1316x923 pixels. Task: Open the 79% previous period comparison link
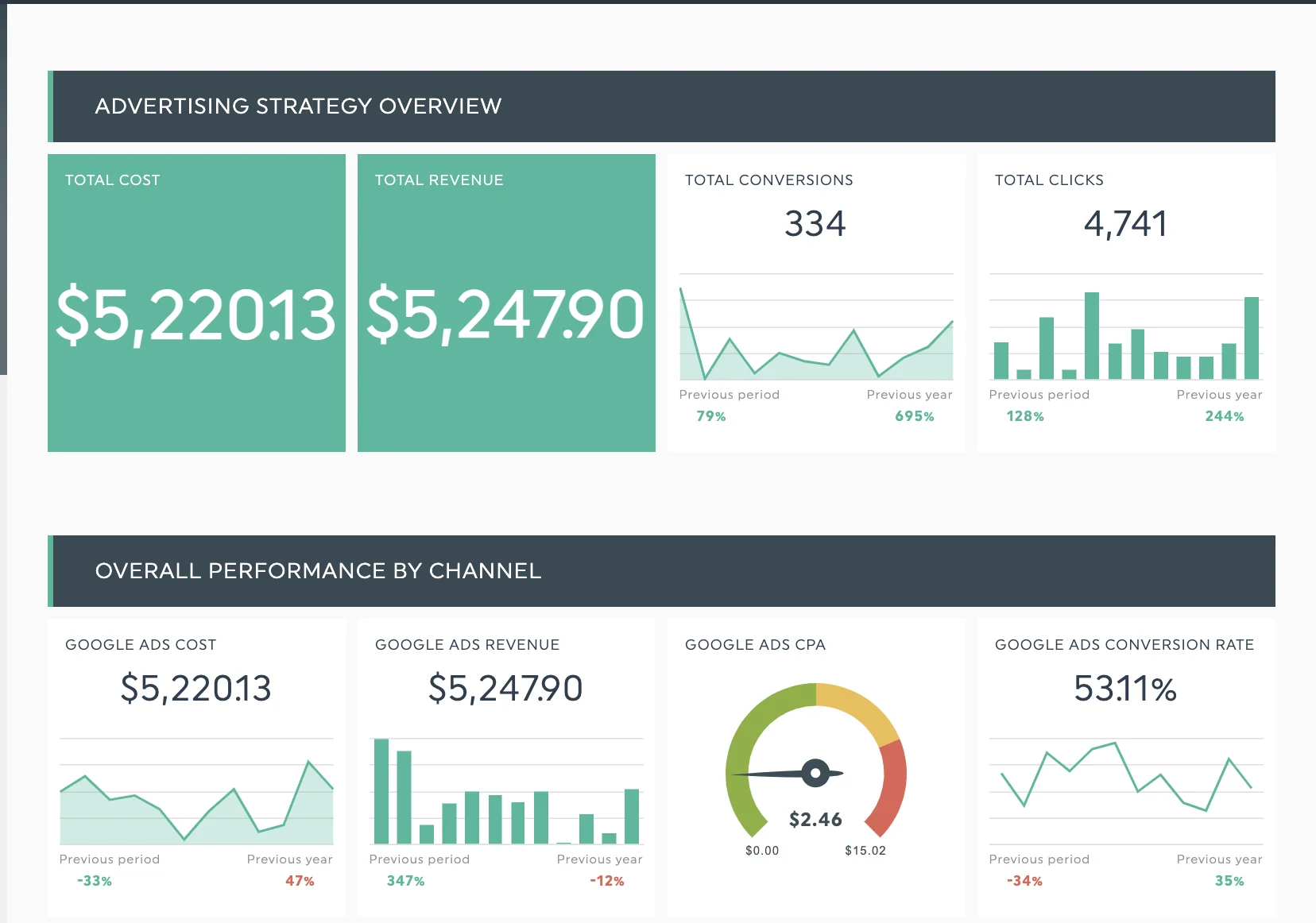(710, 415)
